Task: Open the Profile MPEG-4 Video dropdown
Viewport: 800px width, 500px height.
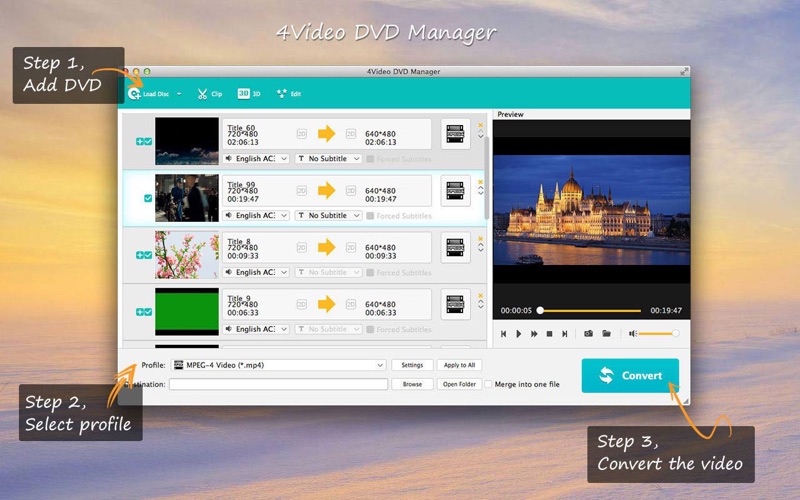Action: click(x=278, y=365)
